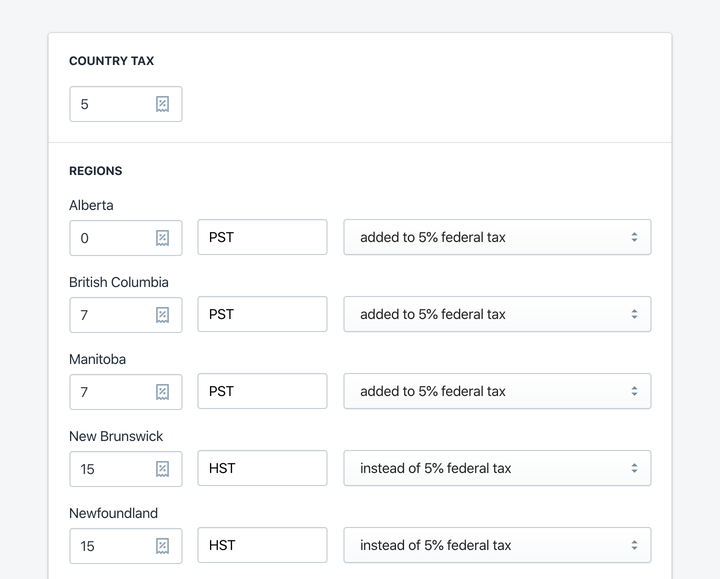
Task: Select the British Columbia PST name field
Action: (262, 315)
